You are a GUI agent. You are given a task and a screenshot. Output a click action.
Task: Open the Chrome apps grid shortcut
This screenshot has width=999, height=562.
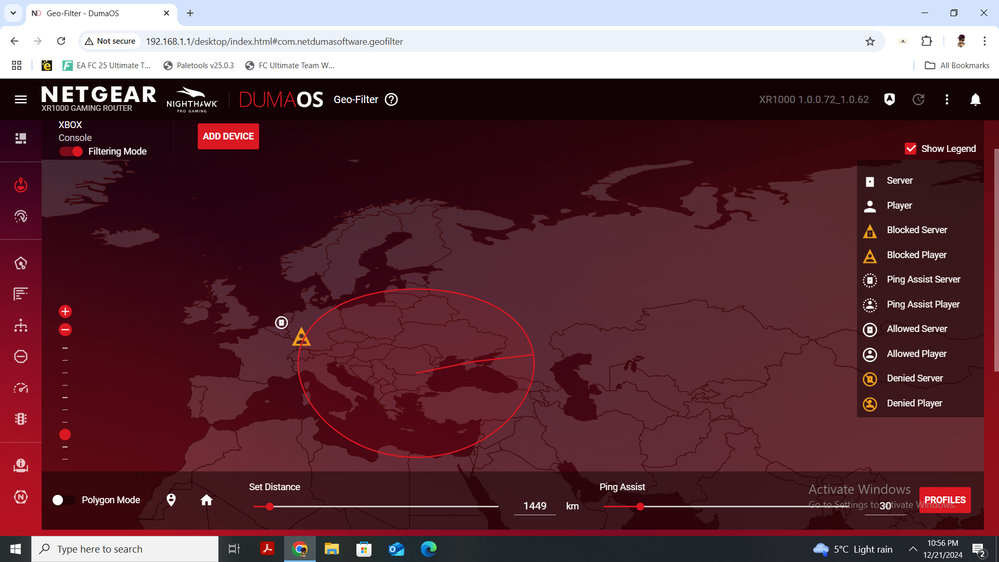coord(17,65)
